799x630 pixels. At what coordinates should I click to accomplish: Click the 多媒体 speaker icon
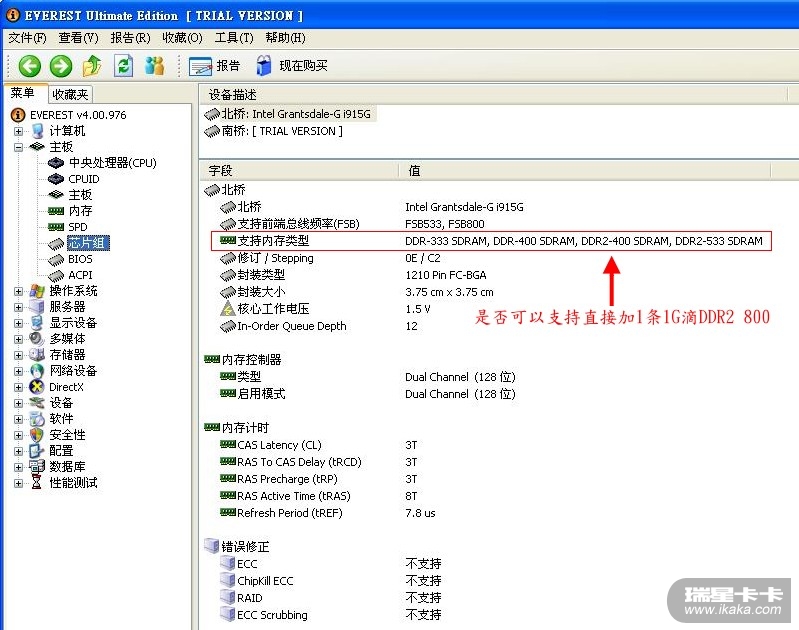tap(37, 339)
